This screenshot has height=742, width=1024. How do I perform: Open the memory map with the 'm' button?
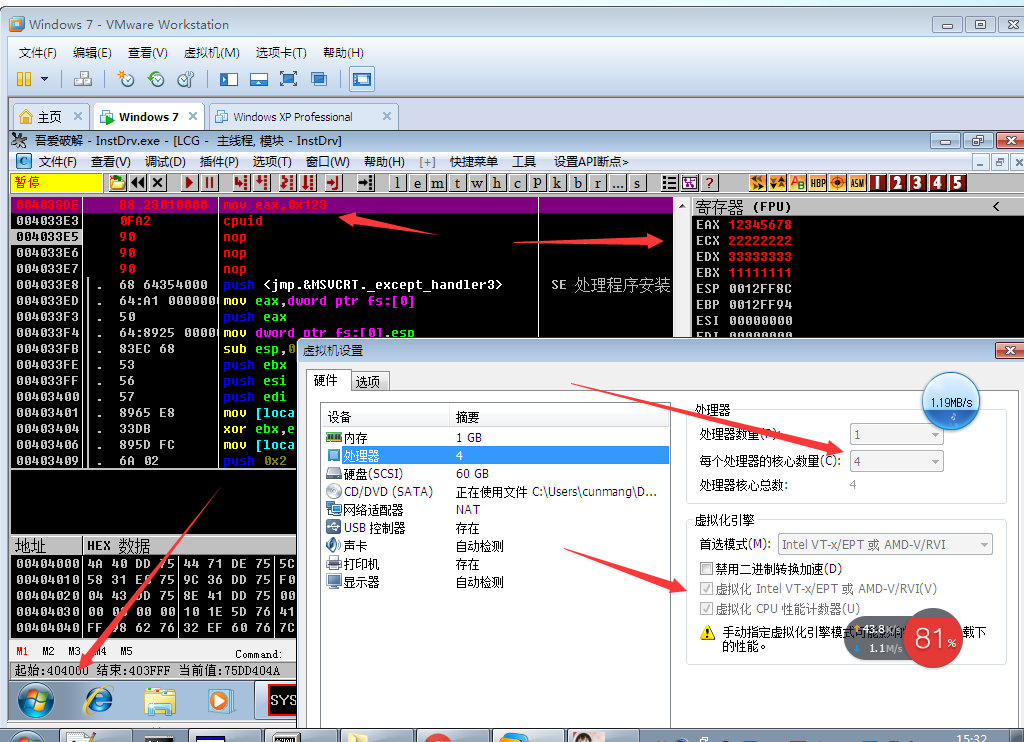tap(437, 183)
